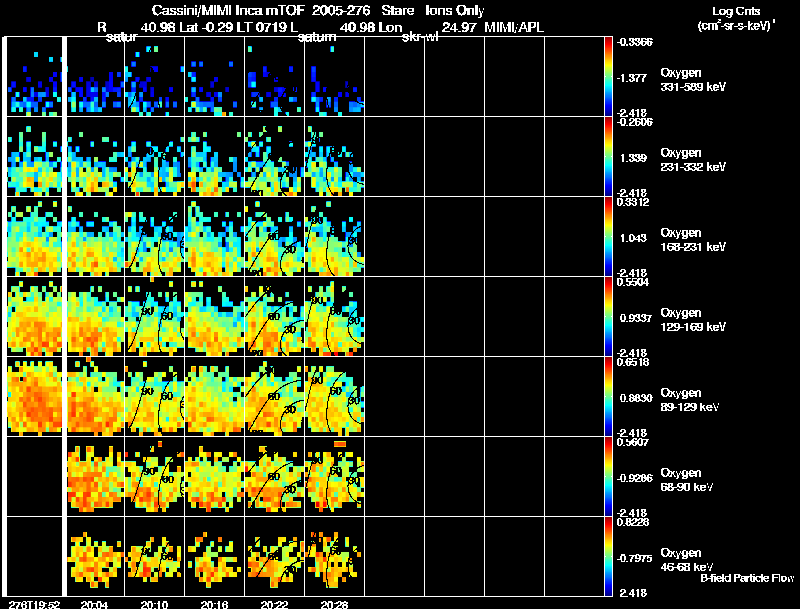Click the 'Log Cnts' colorbar heading
Screen dimensions: 800x609
click(735, 11)
